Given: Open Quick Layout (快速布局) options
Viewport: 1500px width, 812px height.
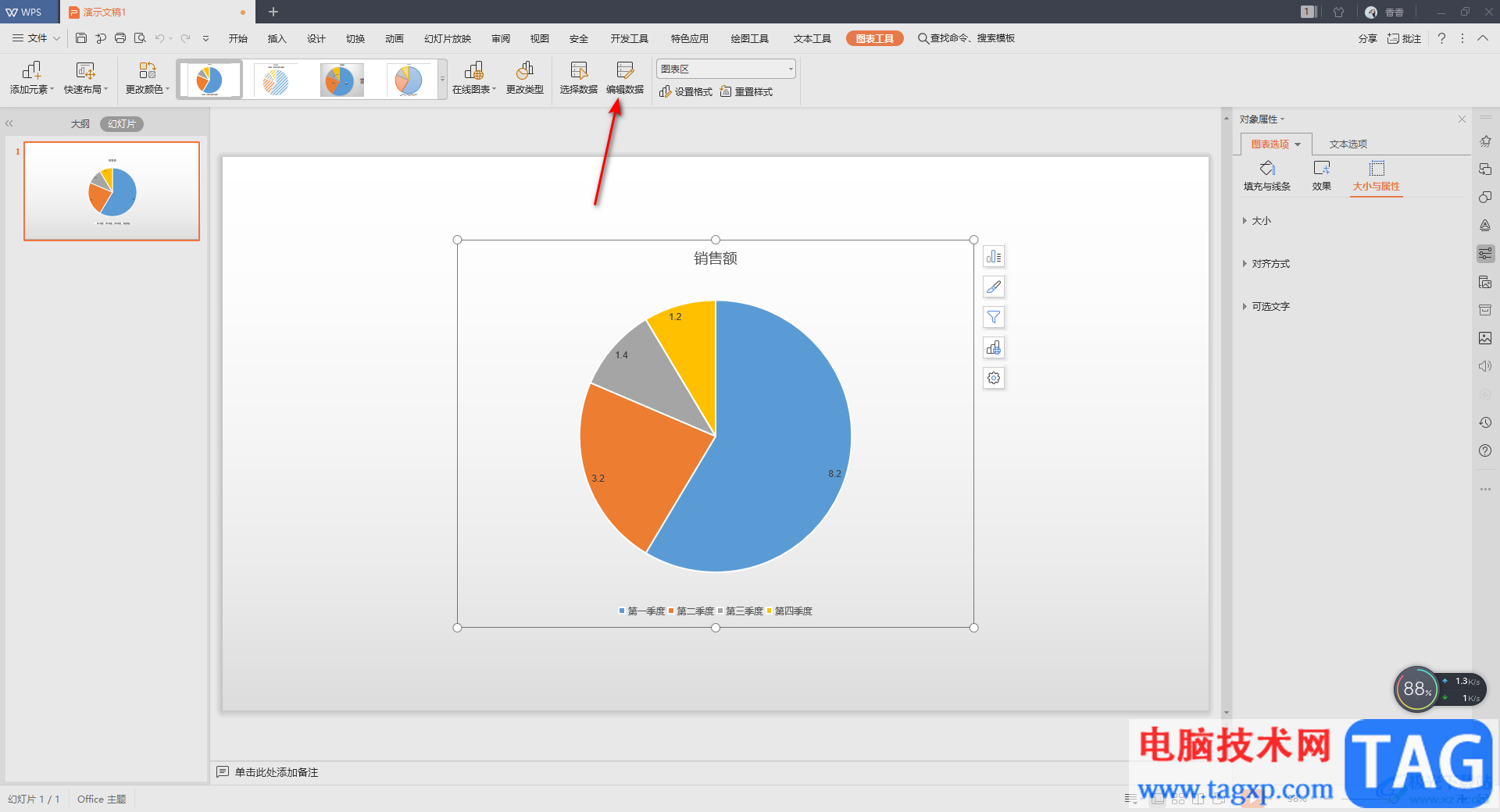Looking at the screenshot, I should point(85,78).
